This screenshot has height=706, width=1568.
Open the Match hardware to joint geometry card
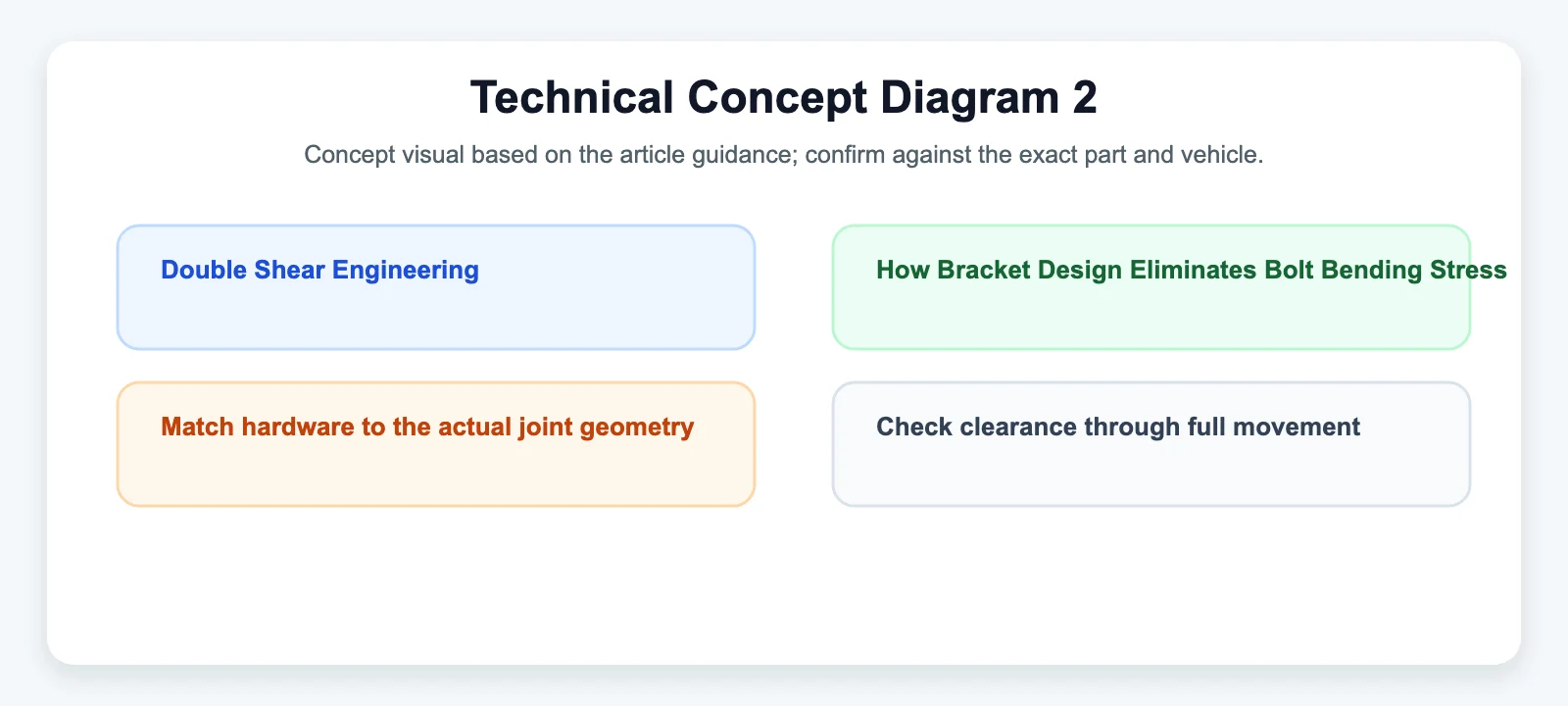tap(436, 444)
